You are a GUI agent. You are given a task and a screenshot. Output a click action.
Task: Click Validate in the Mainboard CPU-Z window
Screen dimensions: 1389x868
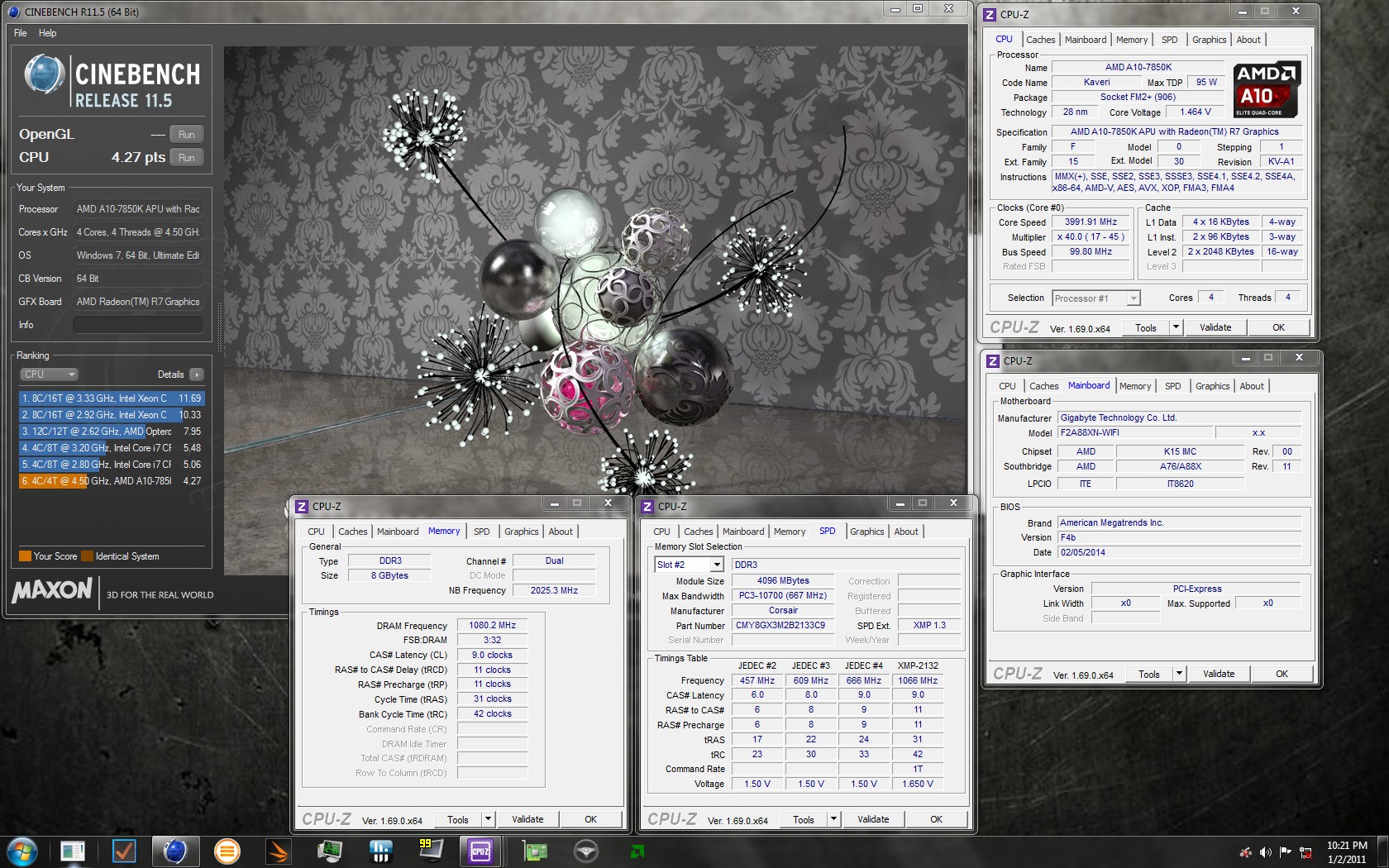[1218, 674]
